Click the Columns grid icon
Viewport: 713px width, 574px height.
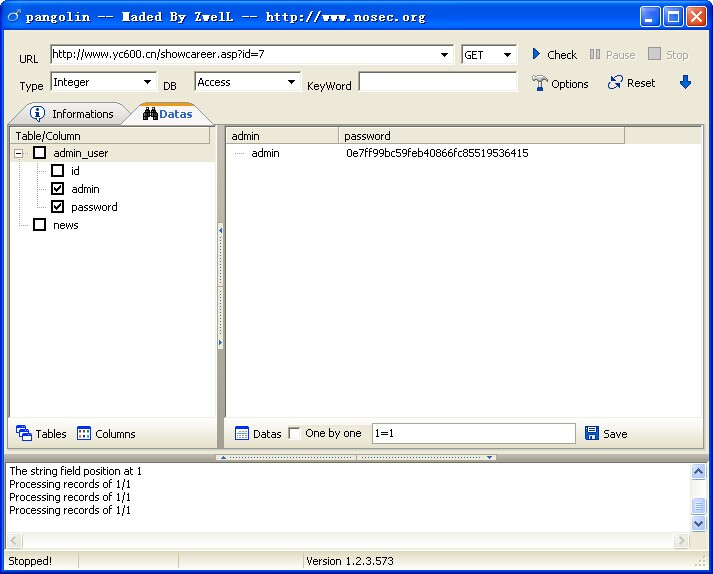click(x=84, y=433)
